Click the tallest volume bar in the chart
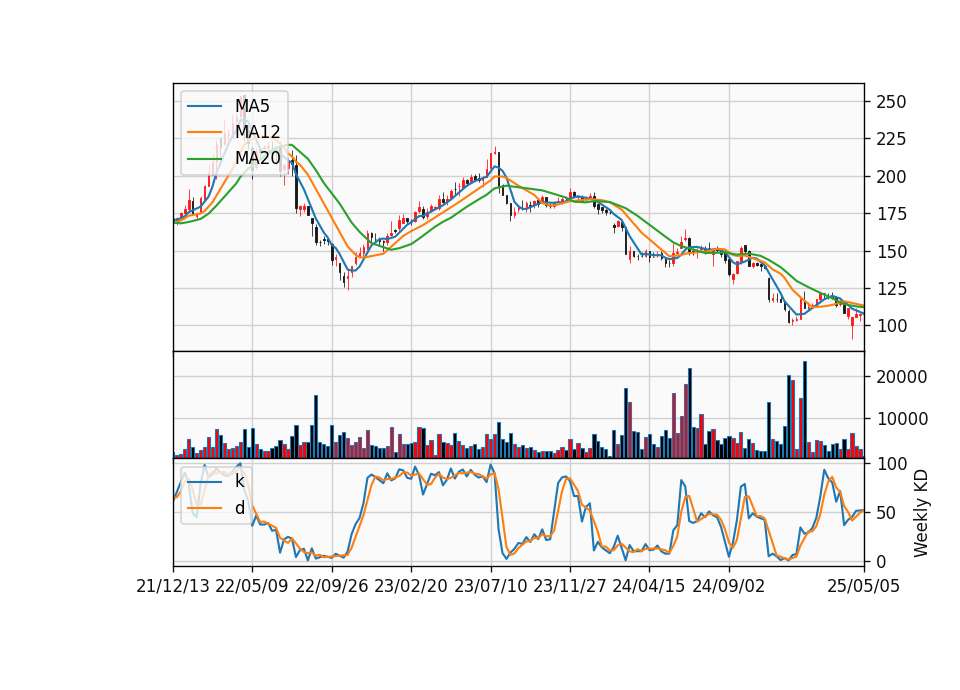 click(804, 410)
